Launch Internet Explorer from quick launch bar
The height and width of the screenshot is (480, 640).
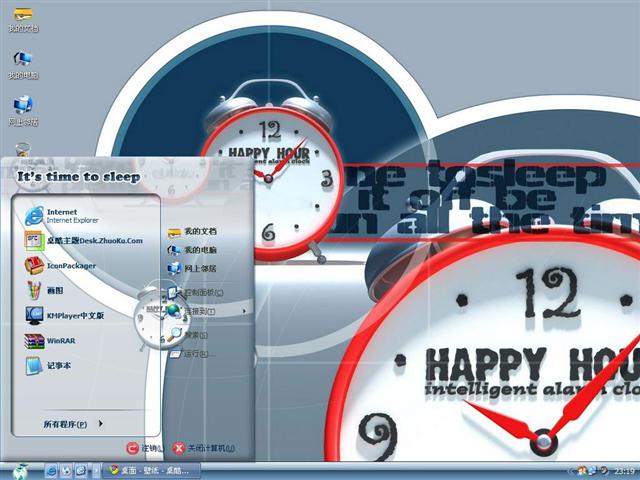click(x=51, y=471)
